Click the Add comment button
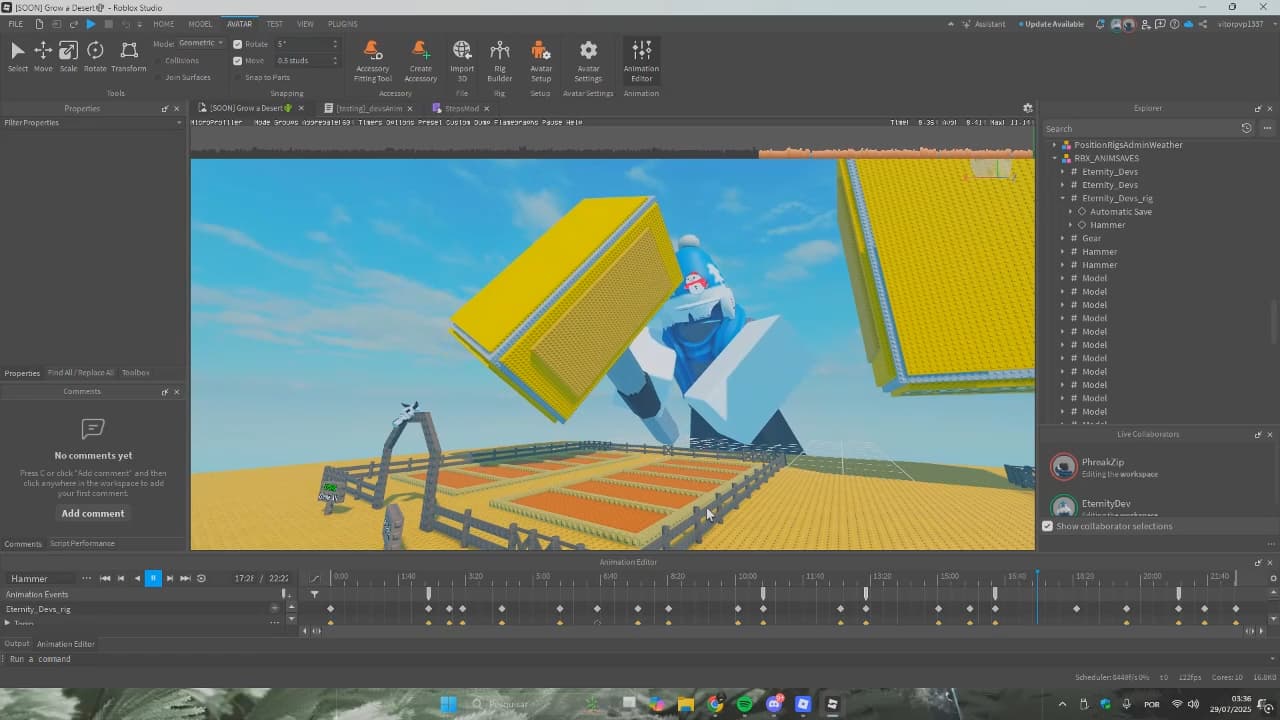Screen dimensions: 1280x720 point(93,513)
